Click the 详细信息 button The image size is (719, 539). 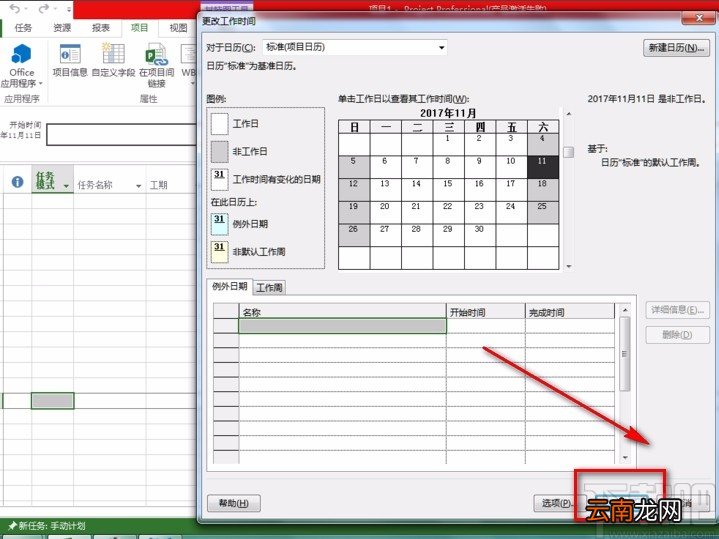coord(677,310)
